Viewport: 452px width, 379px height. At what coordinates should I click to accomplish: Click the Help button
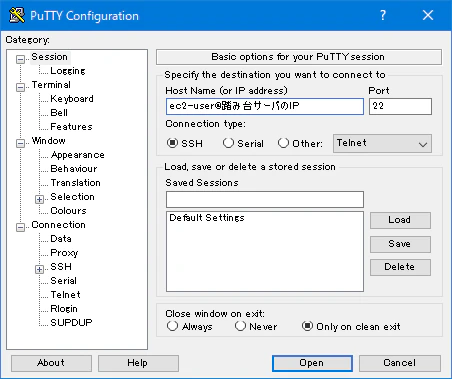(138, 363)
